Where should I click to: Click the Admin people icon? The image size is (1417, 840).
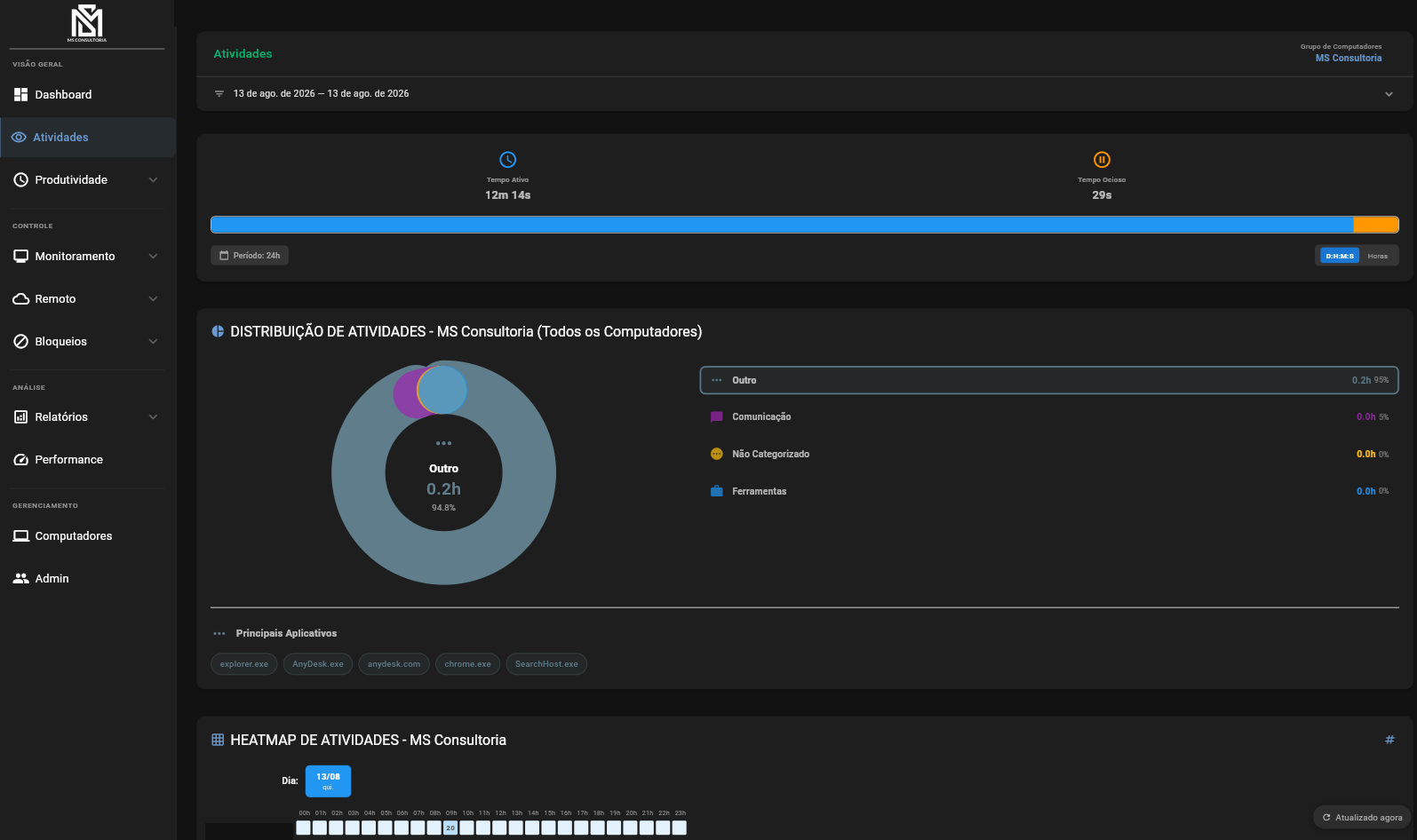coord(21,578)
